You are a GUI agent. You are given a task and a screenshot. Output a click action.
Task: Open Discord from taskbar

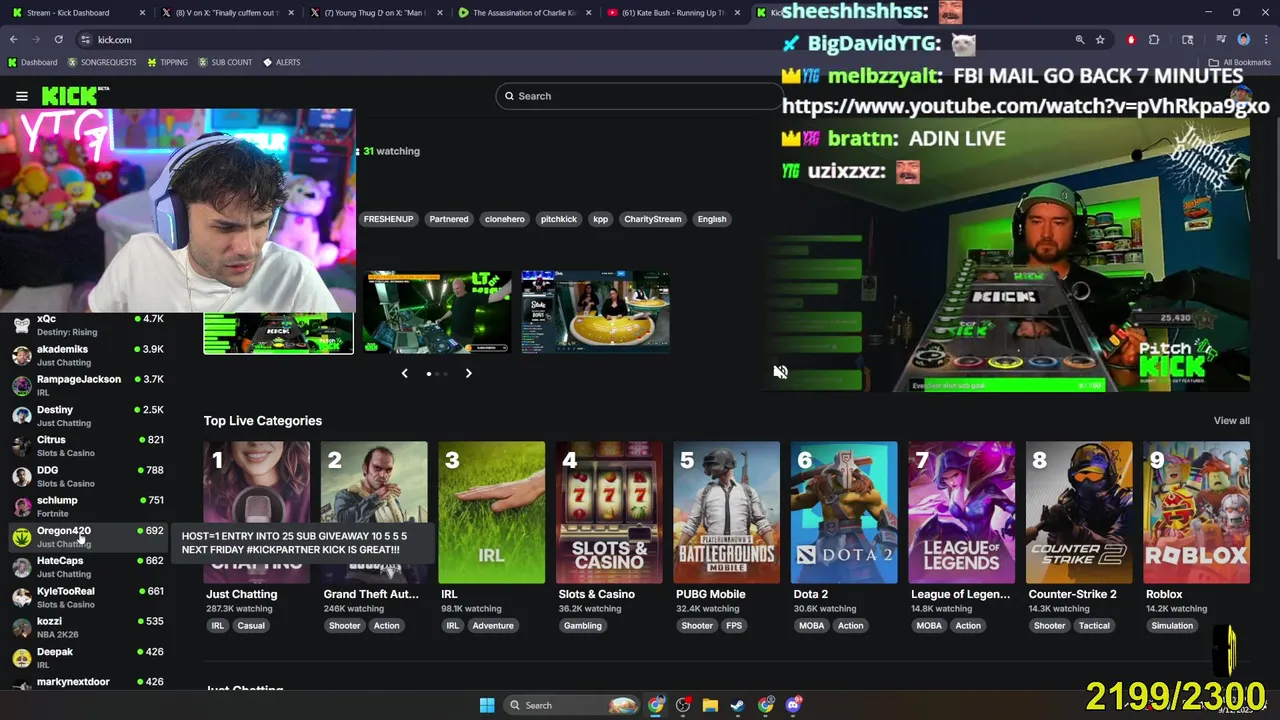(x=794, y=705)
